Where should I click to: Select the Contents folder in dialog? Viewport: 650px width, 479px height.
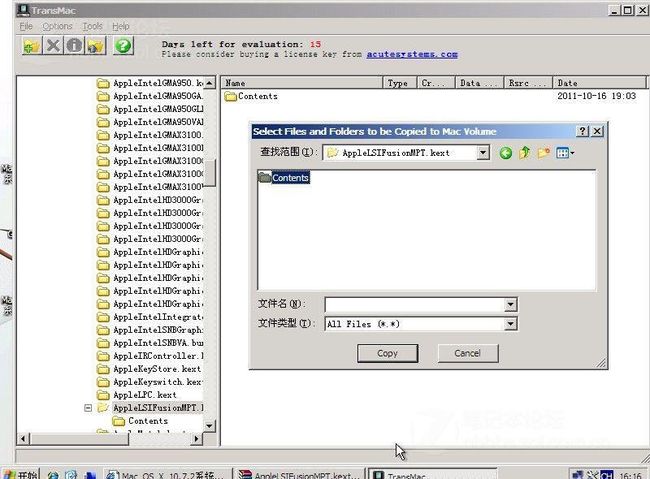pos(284,178)
